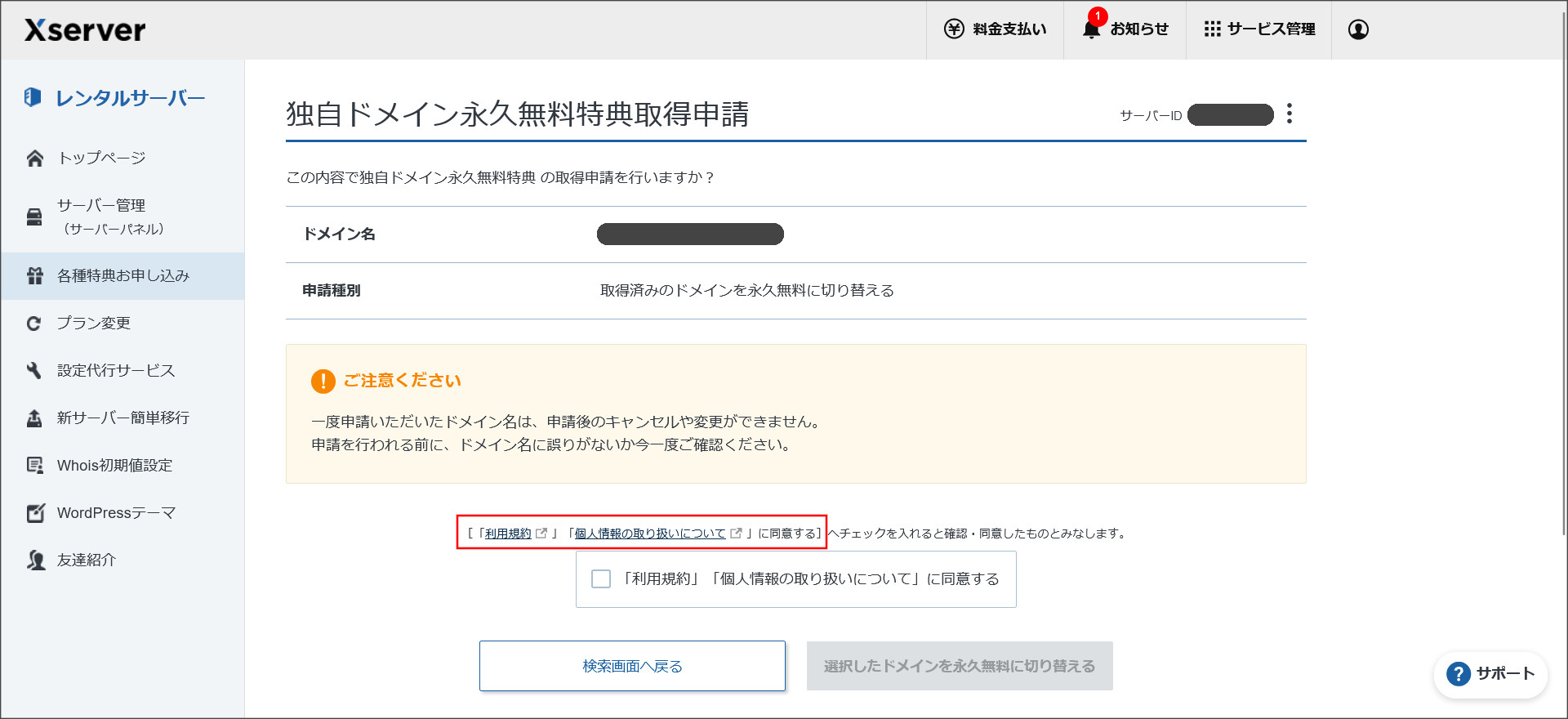
Task: Open 個人情報の取り扱いについて link
Action: tap(650, 534)
